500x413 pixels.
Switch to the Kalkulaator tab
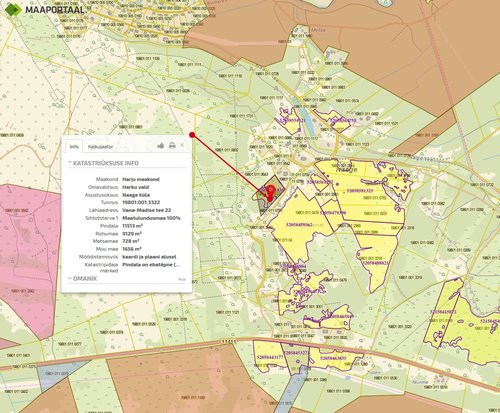pyautogui.click(x=100, y=147)
